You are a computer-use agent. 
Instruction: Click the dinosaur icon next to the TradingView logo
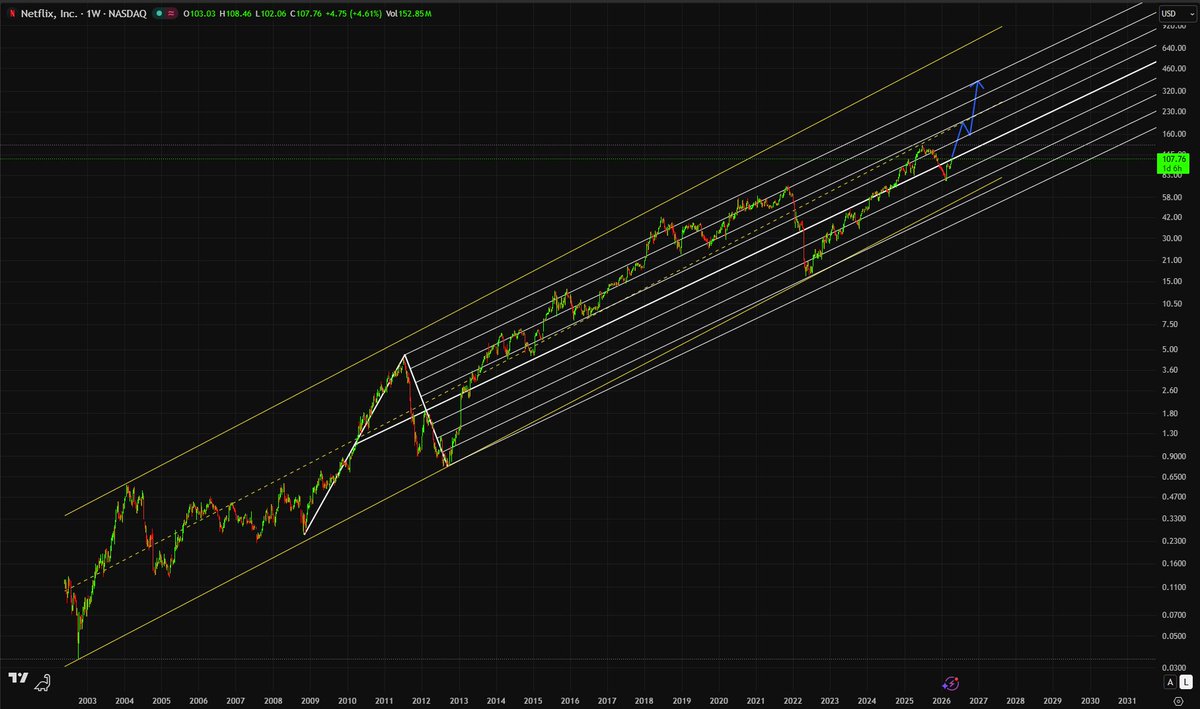43,684
